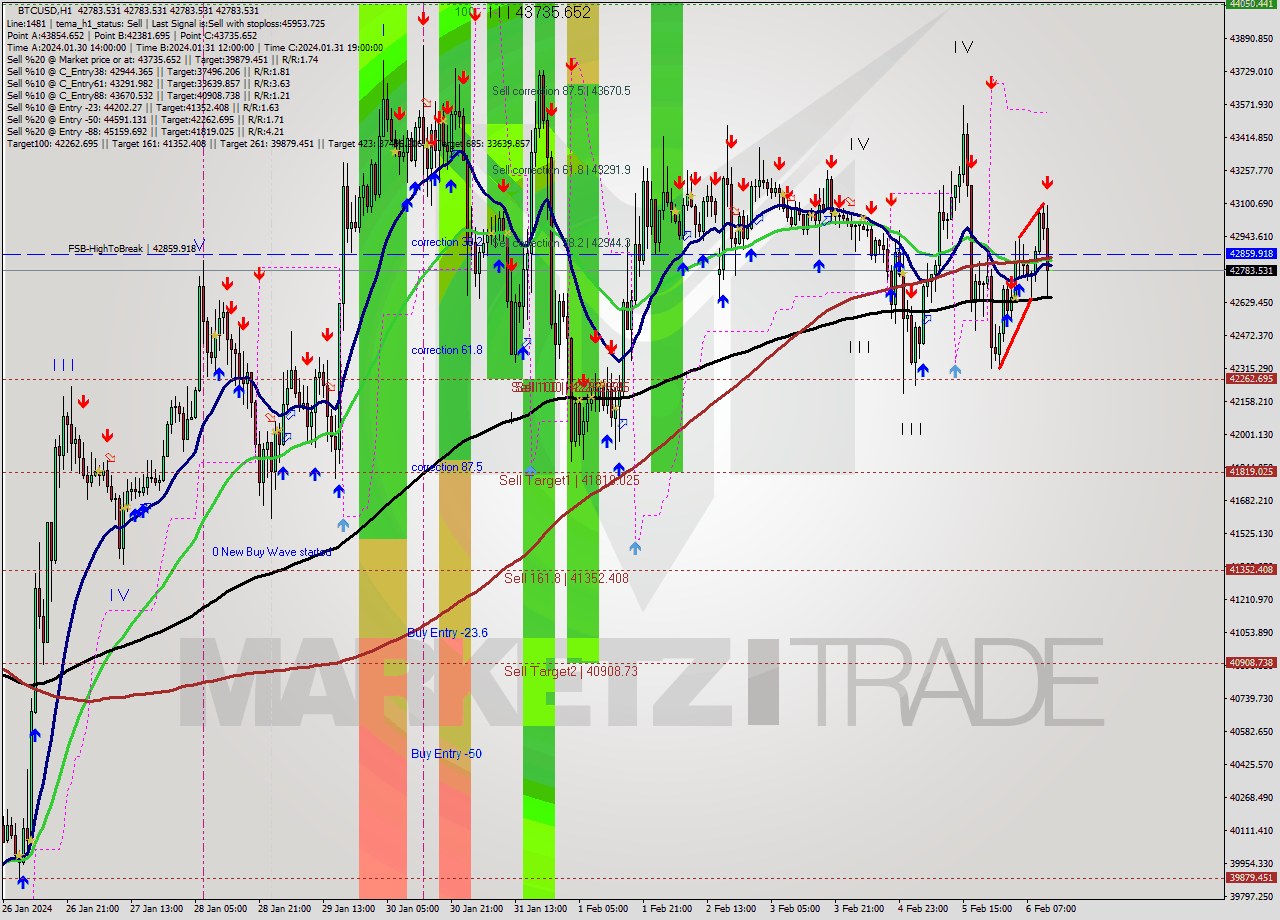1280x920 pixels.
Task: Click the red 42262.695 price tag
Action: [x=1251, y=378]
